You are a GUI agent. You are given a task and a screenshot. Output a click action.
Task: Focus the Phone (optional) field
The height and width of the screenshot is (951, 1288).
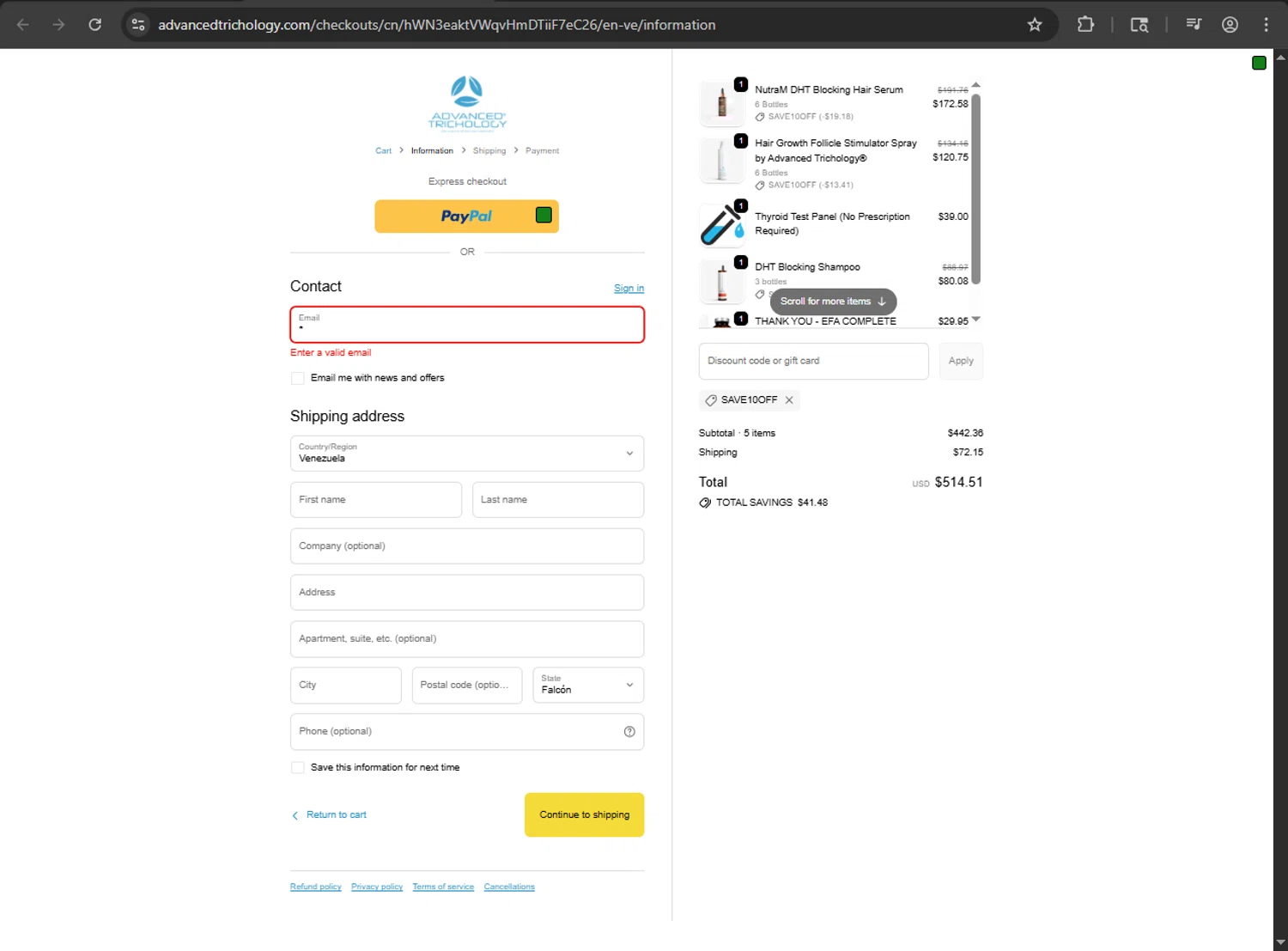[x=467, y=732]
